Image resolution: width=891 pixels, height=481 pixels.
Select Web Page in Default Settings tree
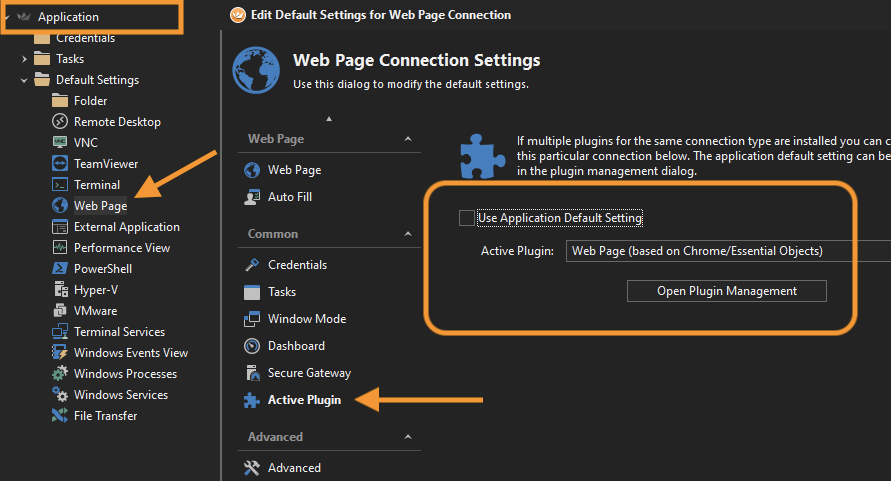point(100,206)
